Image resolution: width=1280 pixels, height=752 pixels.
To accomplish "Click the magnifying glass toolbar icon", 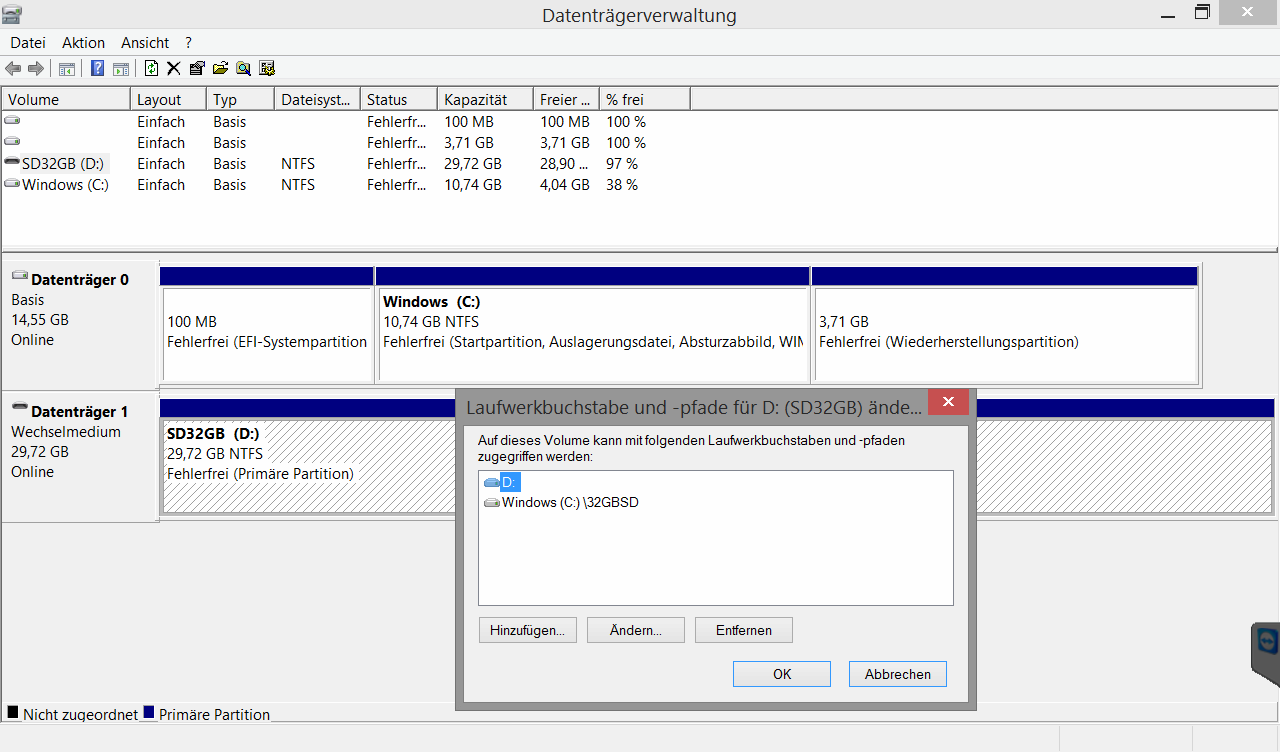I will 243,68.
